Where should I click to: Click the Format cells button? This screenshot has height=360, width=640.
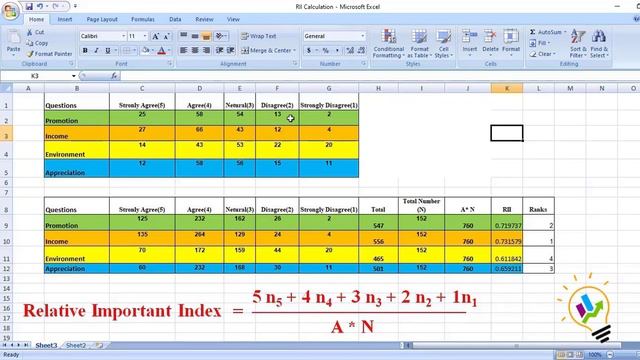point(511,43)
